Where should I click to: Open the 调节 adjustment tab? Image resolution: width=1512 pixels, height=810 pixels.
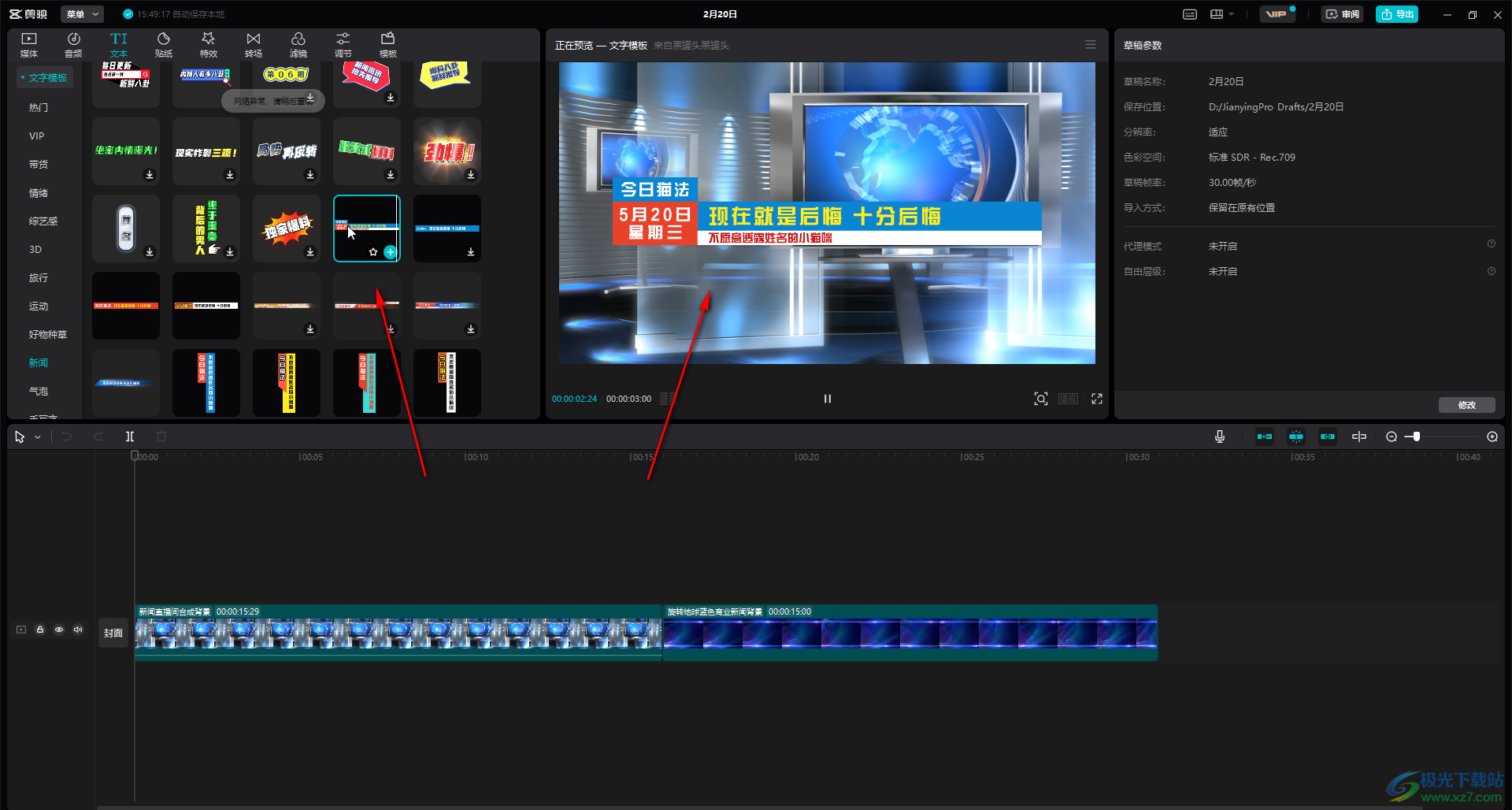(343, 45)
